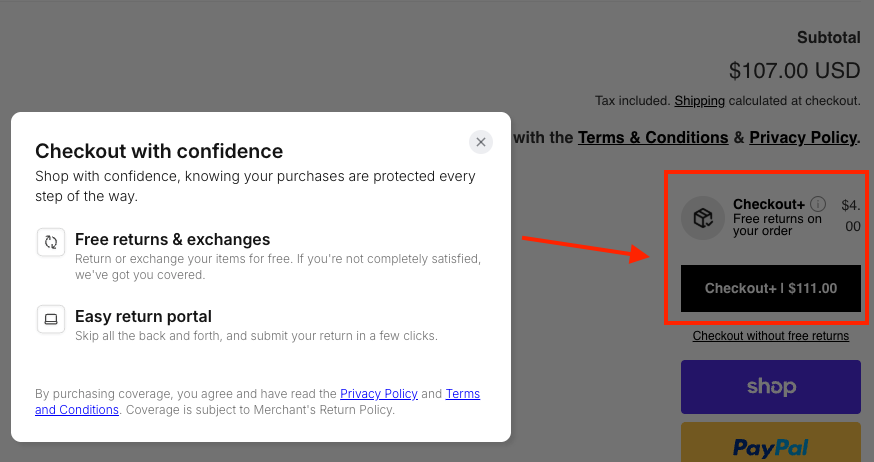The height and width of the screenshot is (462, 874).
Task: Click the Checkout+ package box icon
Action: tap(703, 218)
